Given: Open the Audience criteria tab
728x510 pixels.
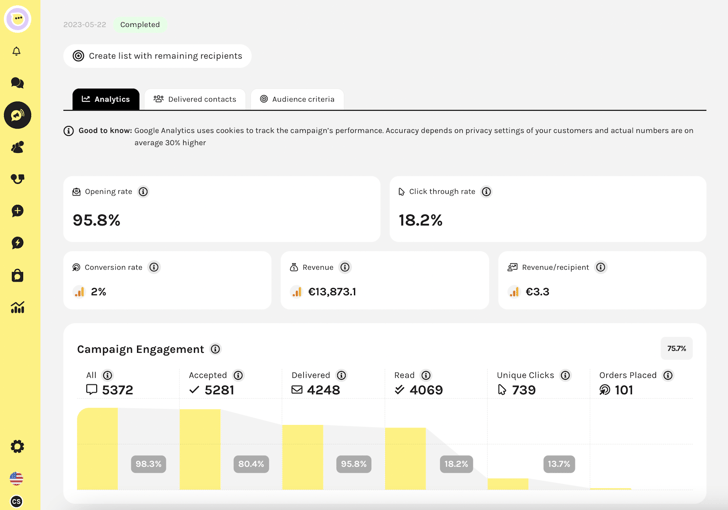Looking at the screenshot, I should pos(297,99).
